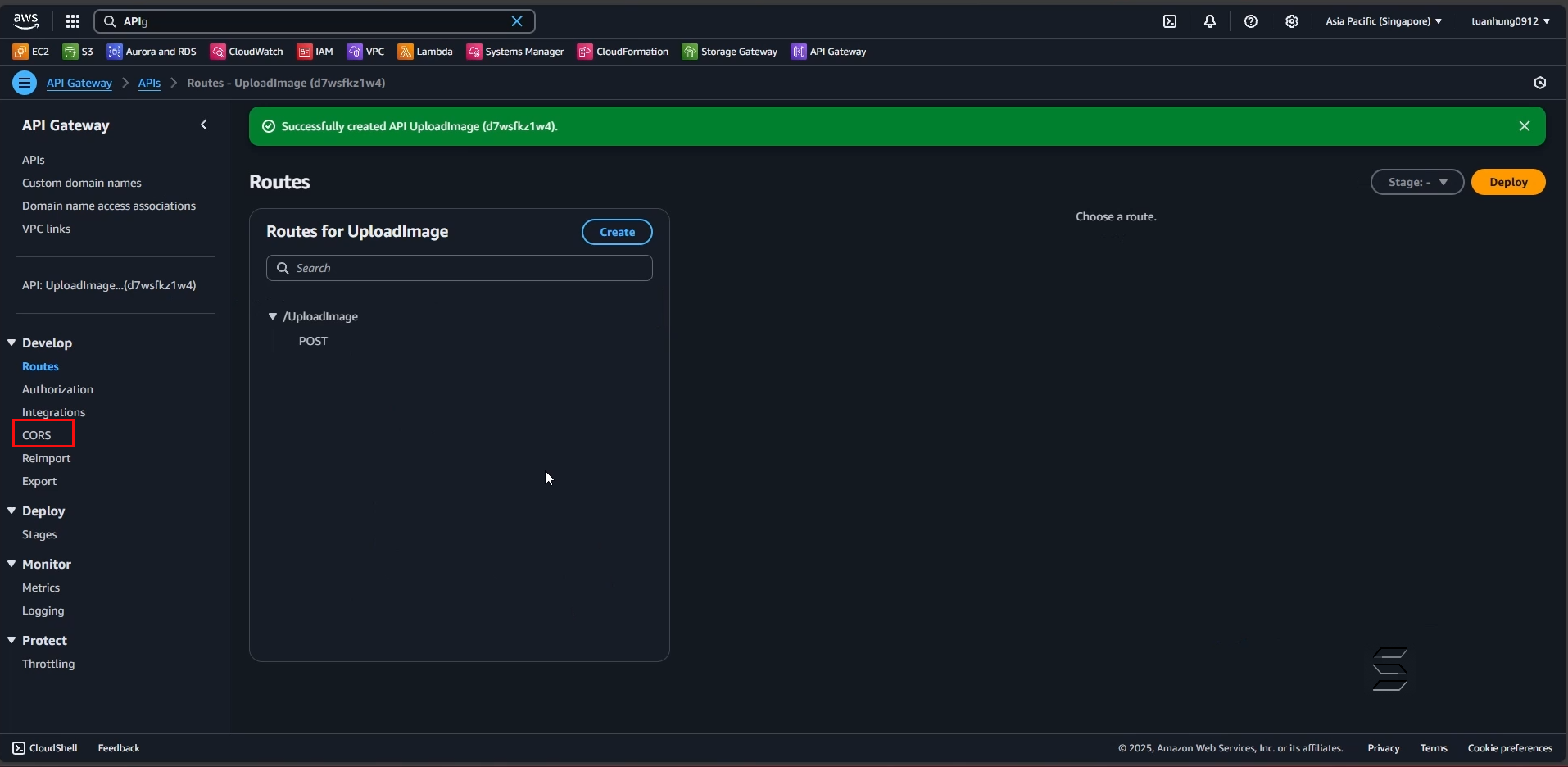Image resolution: width=1568 pixels, height=767 pixels.
Task: Open the help question mark icon
Action: (1251, 21)
